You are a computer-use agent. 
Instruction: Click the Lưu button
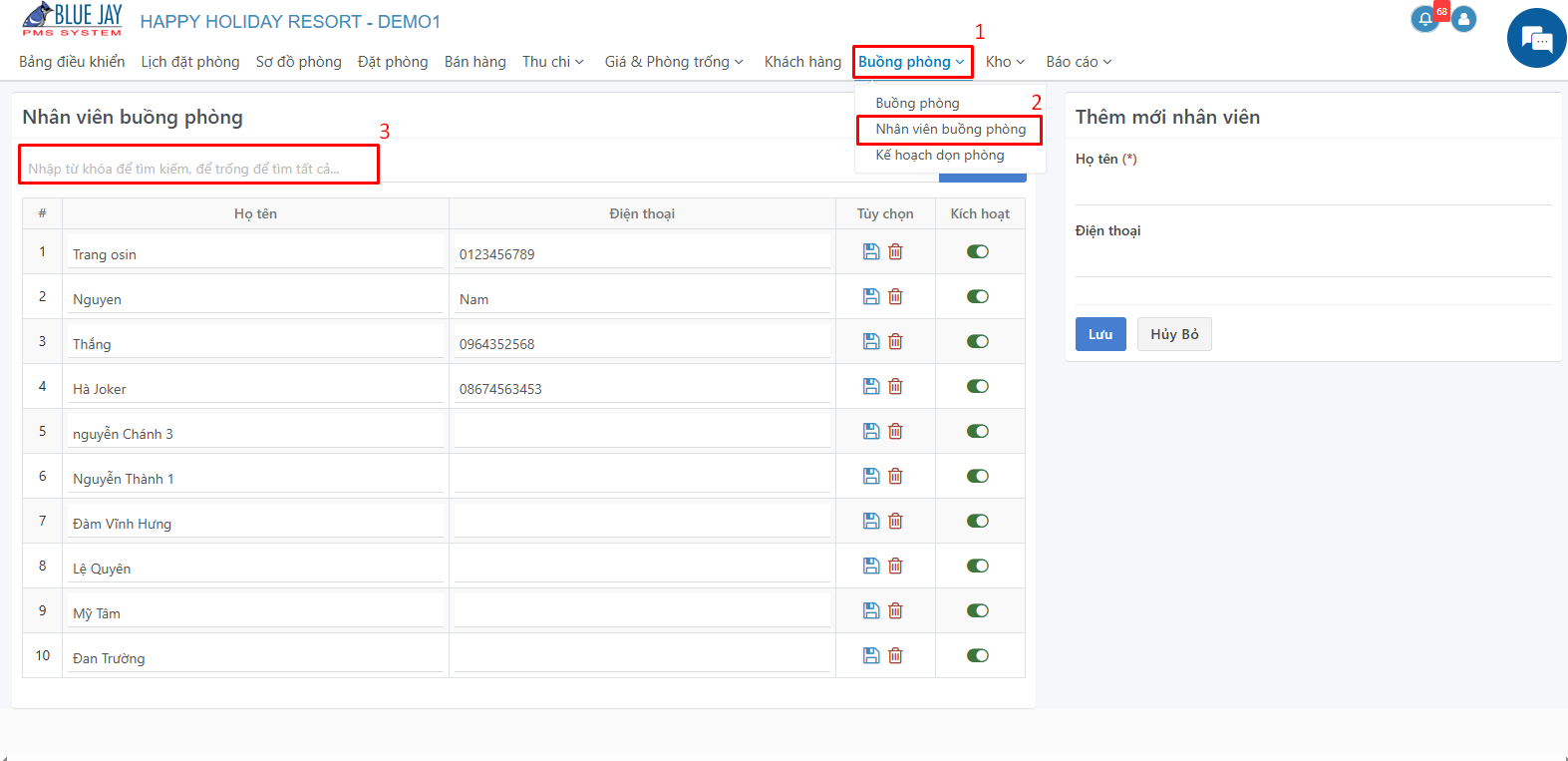[1100, 334]
